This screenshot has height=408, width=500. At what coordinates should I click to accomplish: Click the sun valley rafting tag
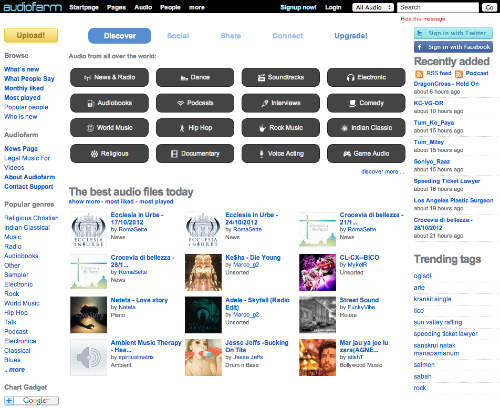(438, 322)
